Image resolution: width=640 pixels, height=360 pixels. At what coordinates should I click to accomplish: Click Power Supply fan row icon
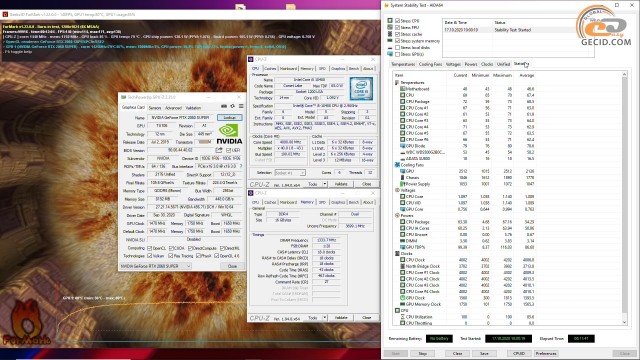coord(402,184)
